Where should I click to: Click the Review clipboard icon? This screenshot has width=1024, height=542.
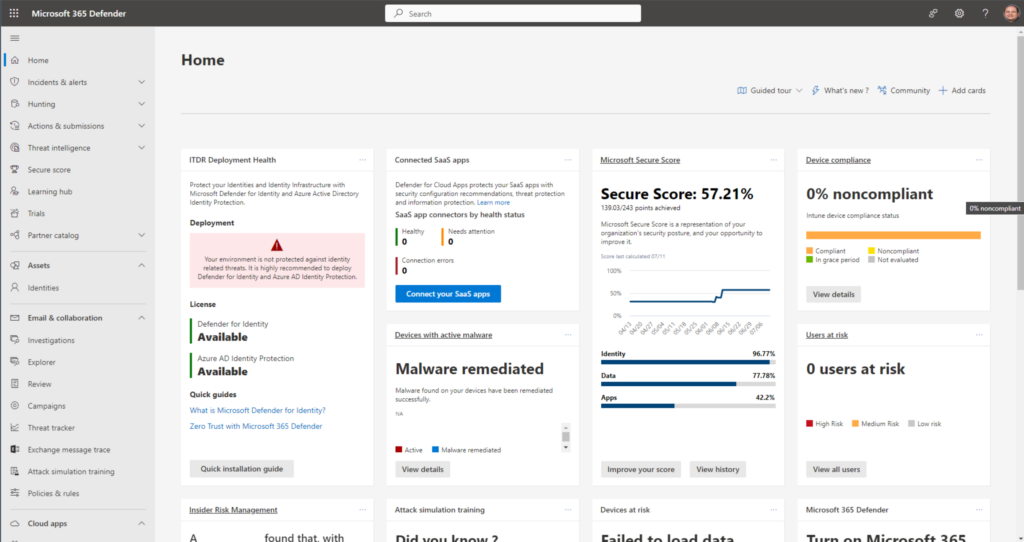(x=14, y=383)
